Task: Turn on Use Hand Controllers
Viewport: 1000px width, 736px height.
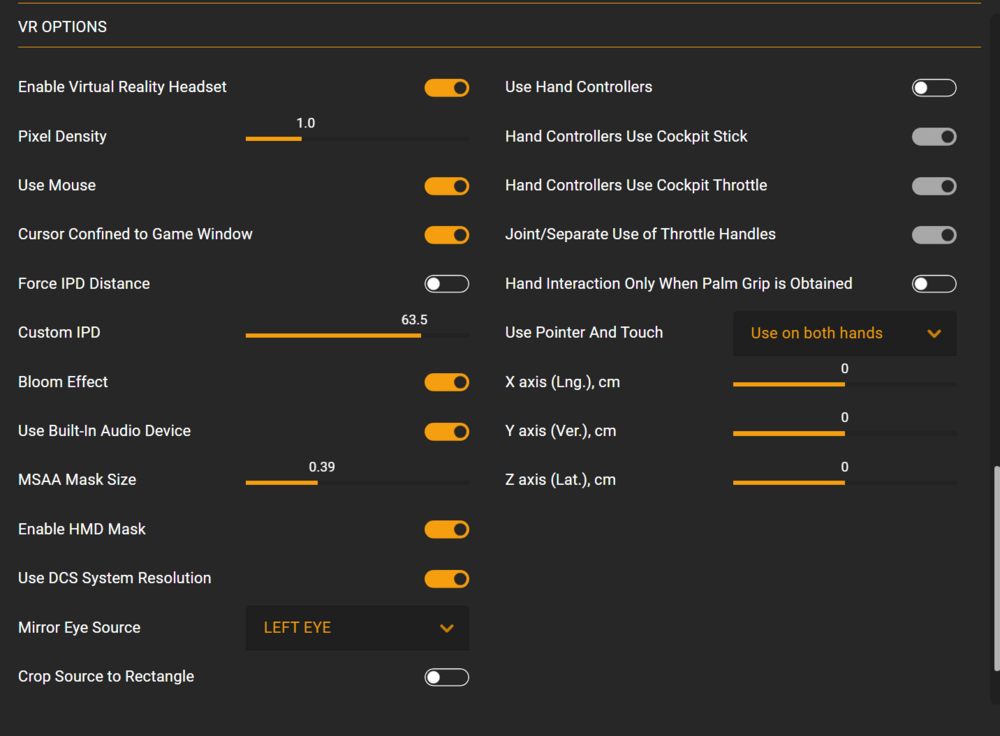Action: (934, 88)
